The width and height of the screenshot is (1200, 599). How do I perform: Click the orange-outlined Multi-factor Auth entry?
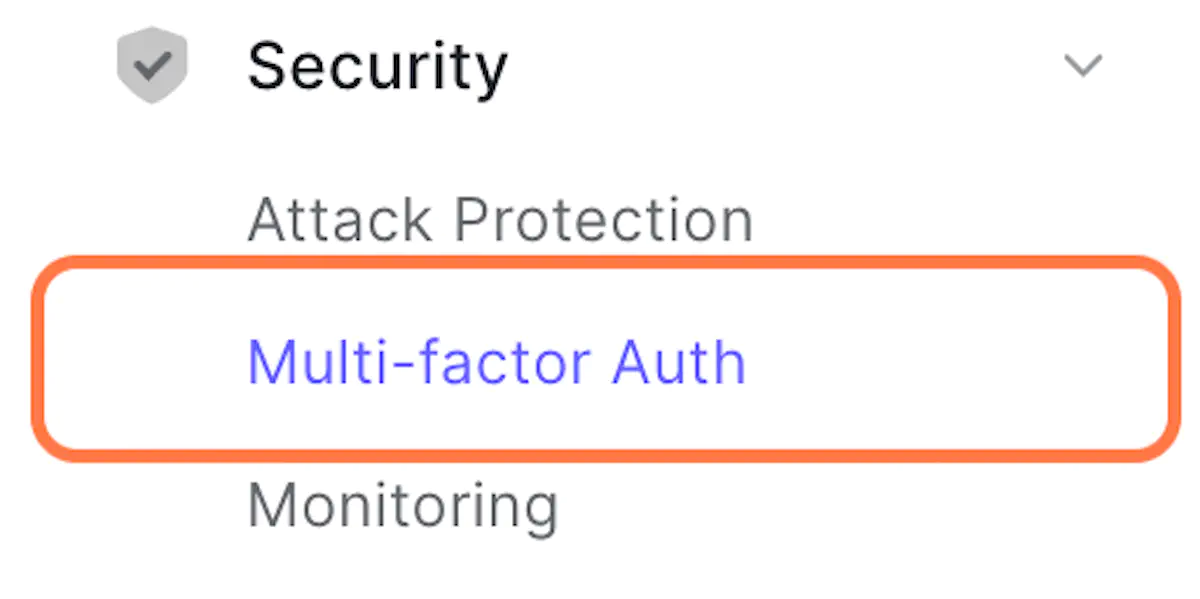(605, 361)
